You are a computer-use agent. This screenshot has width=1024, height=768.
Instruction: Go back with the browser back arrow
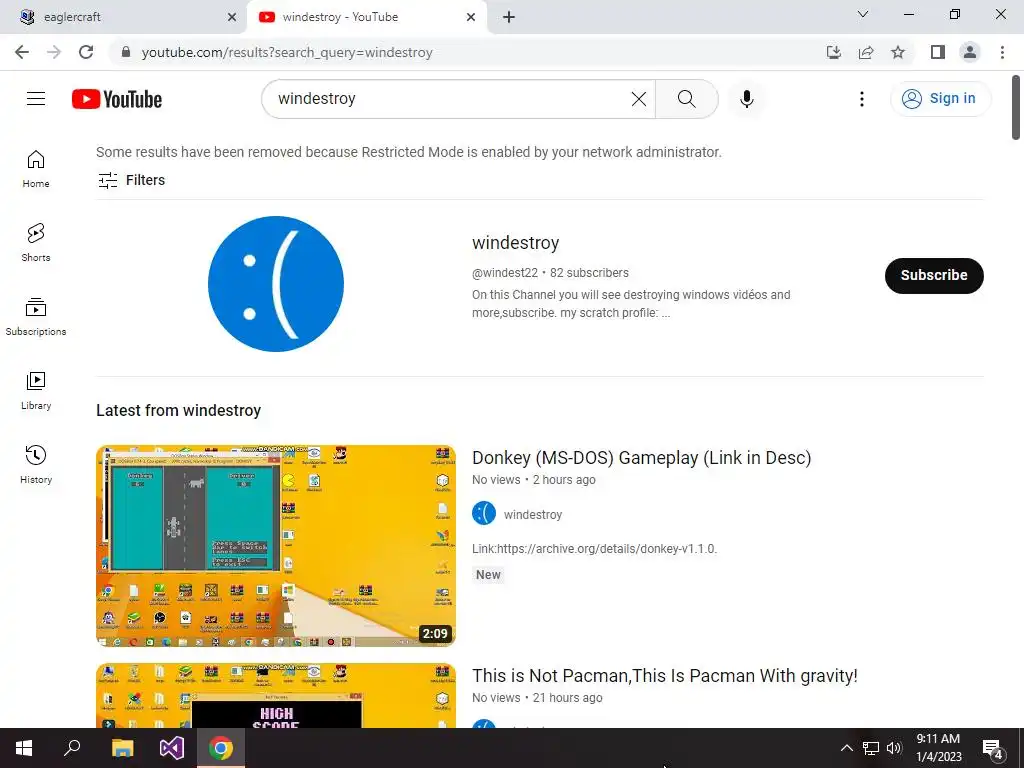pos(22,52)
